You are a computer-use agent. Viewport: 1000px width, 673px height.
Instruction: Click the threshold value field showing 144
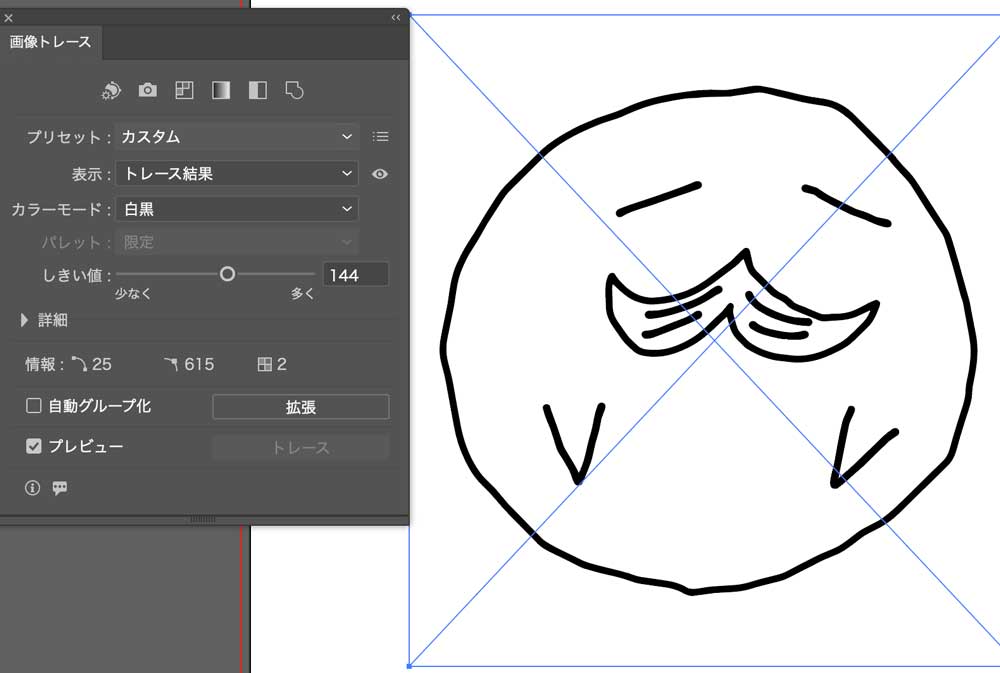tap(355, 275)
